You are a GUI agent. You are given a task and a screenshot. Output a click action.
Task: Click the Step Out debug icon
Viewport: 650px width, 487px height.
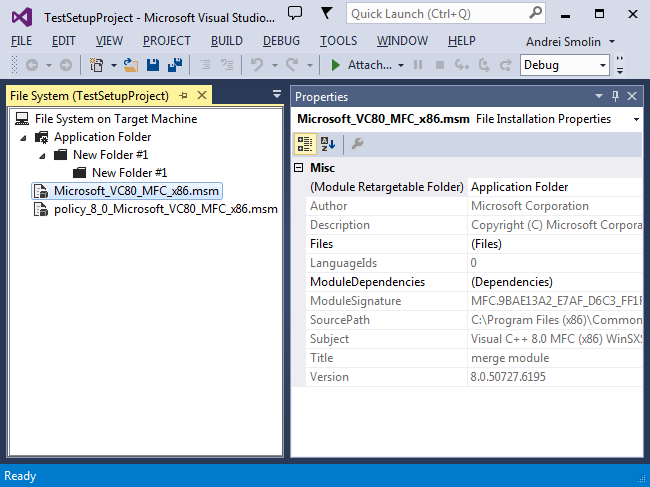tap(505, 65)
